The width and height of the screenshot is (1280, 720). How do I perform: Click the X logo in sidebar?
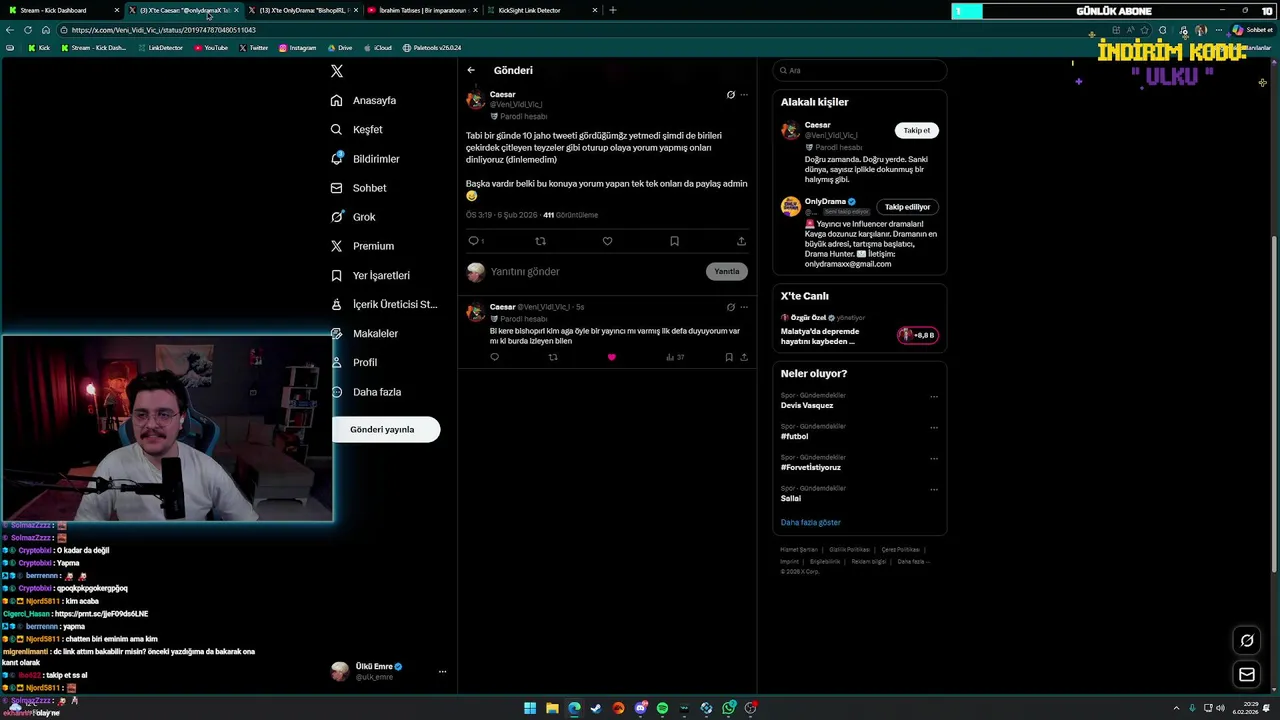337,71
